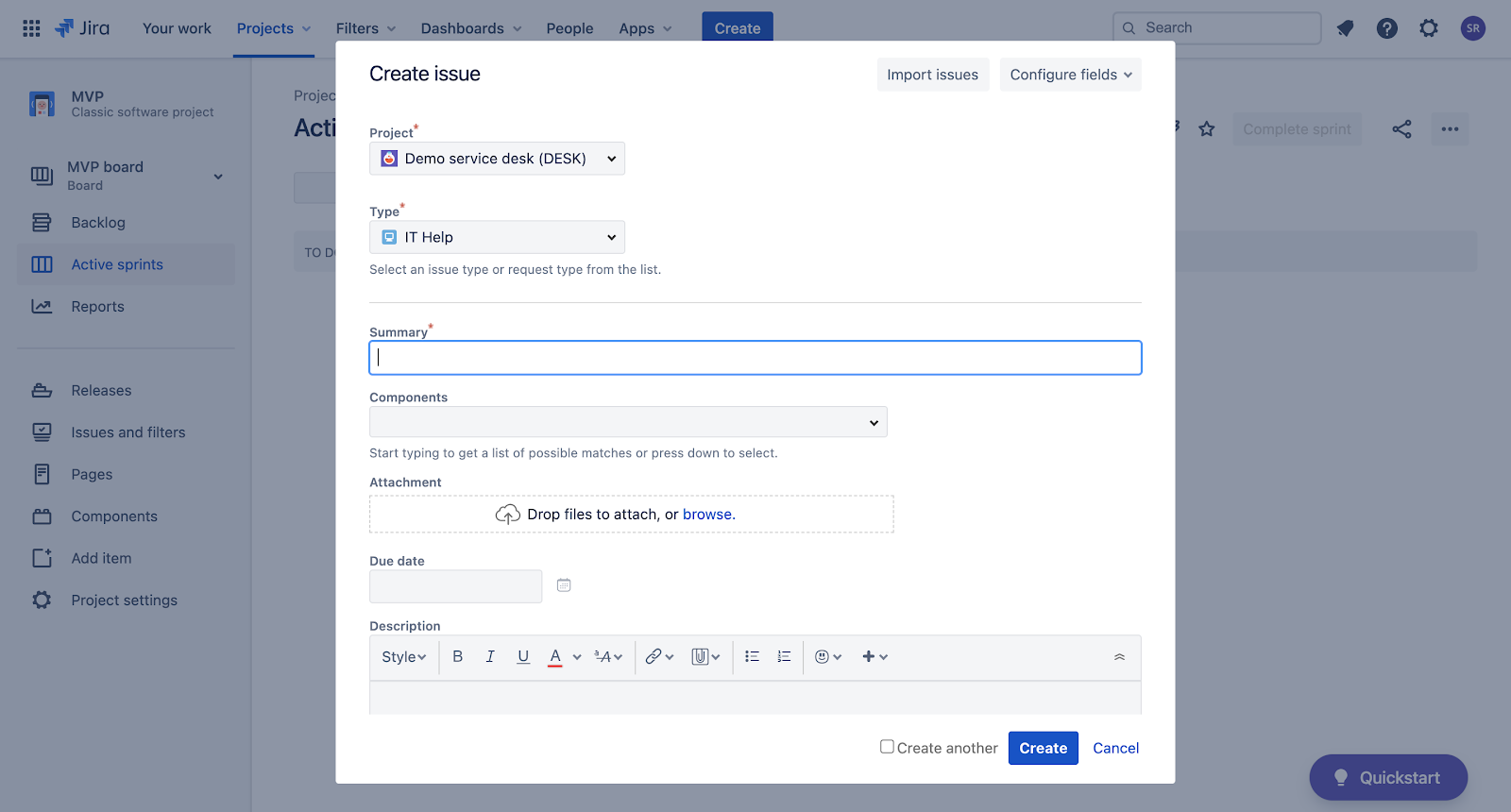
Task: Click the Import issues button
Action: 933,75
